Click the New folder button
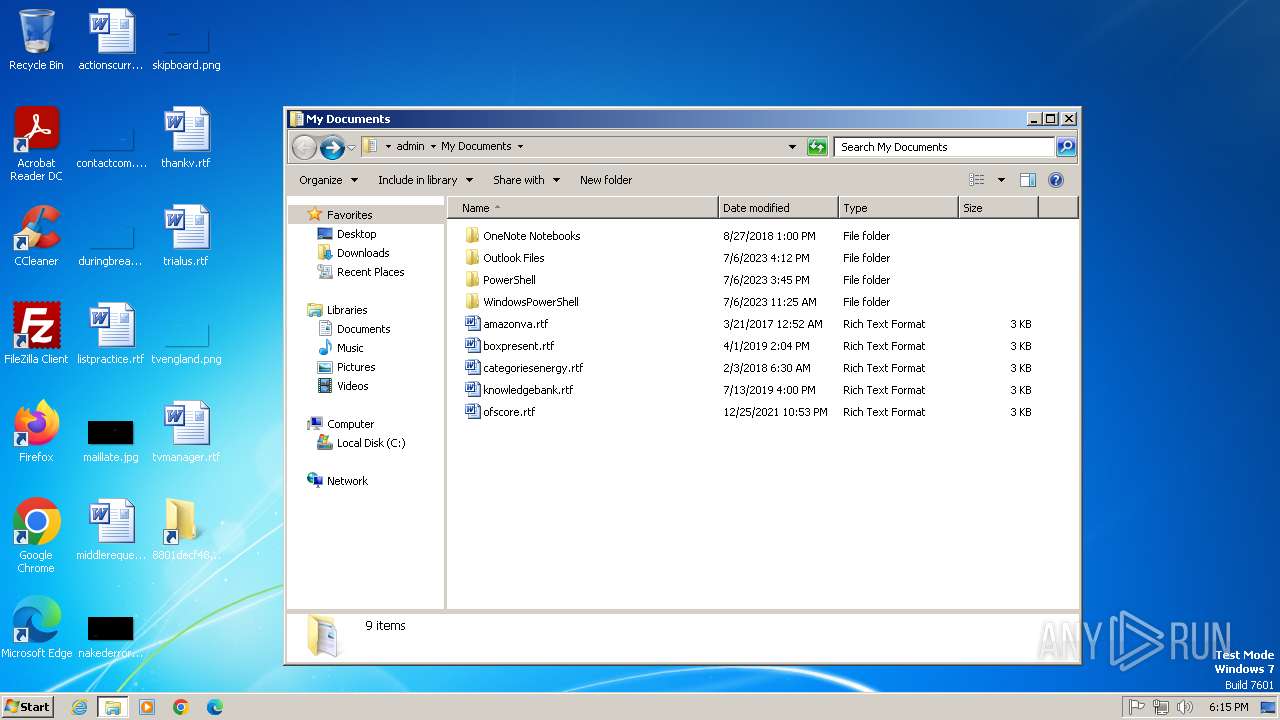The image size is (1280, 720). point(606,180)
